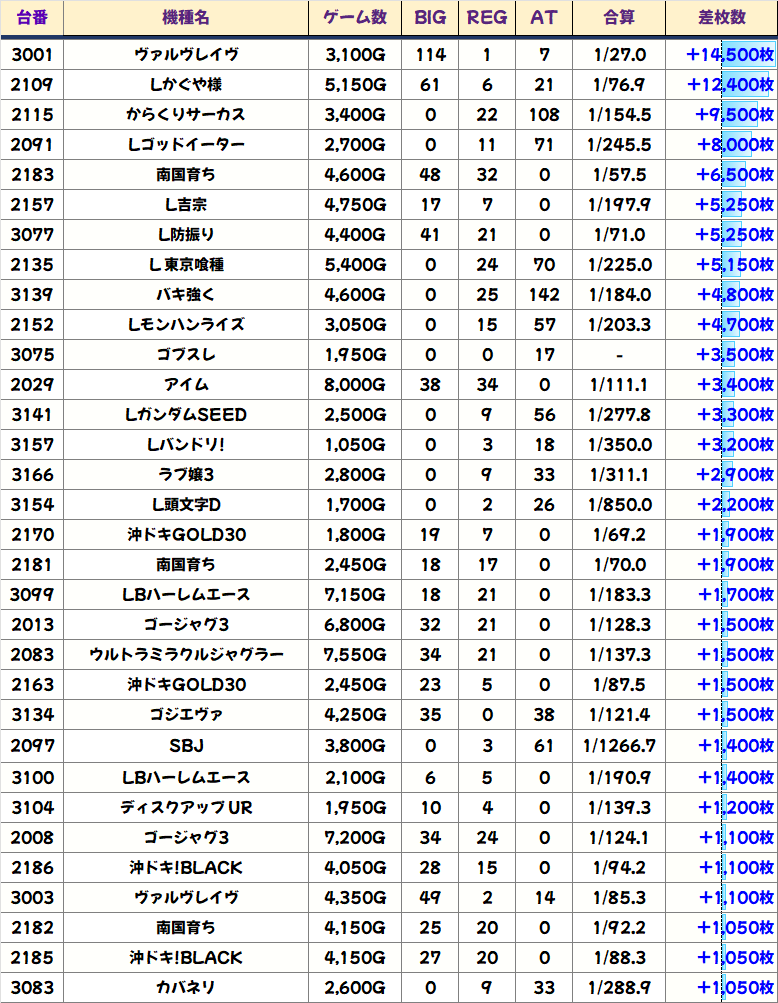Select machine number 2183
The width and height of the screenshot is (778, 1003).
pos(32,175)
